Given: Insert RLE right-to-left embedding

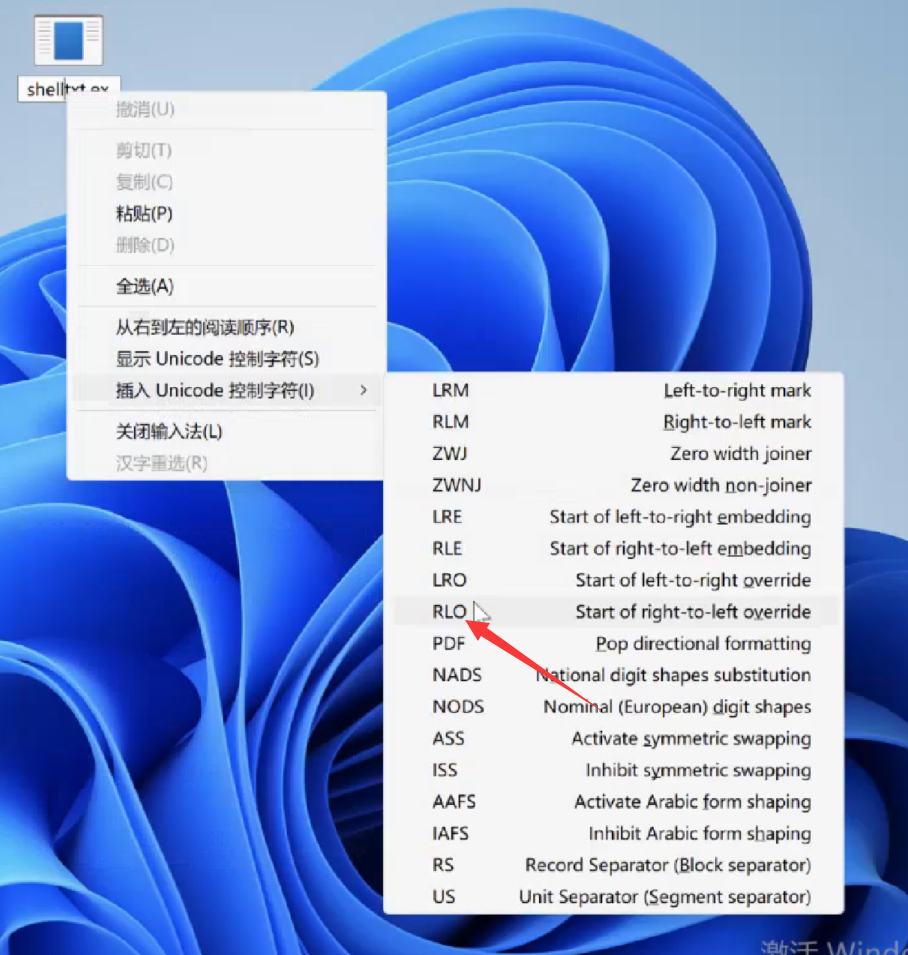Looking at the screenshot, I should click(615, 549).
